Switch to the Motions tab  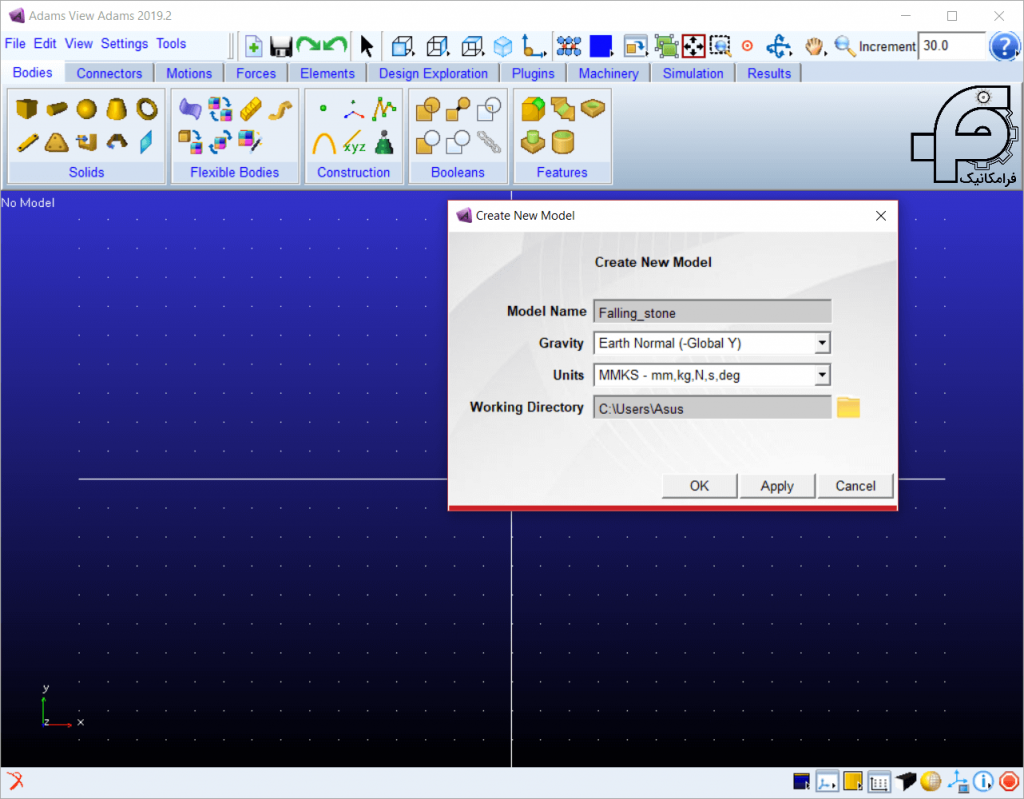[189, 73]
